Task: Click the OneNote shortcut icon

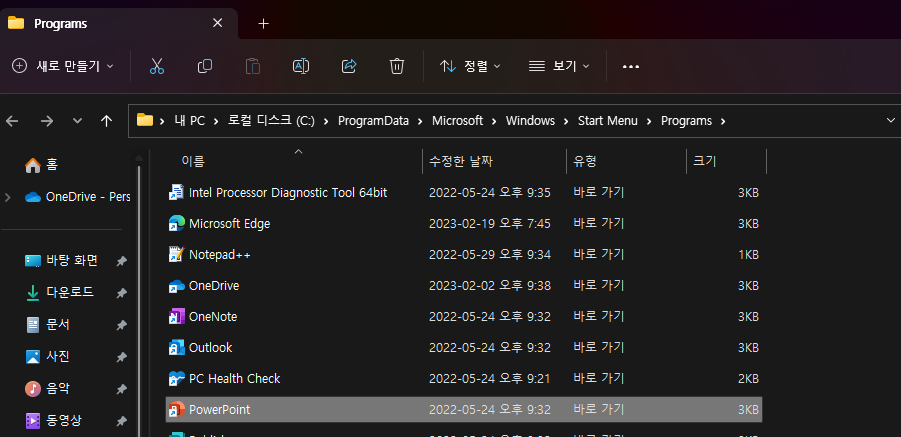Action: [x=176, y=316]
